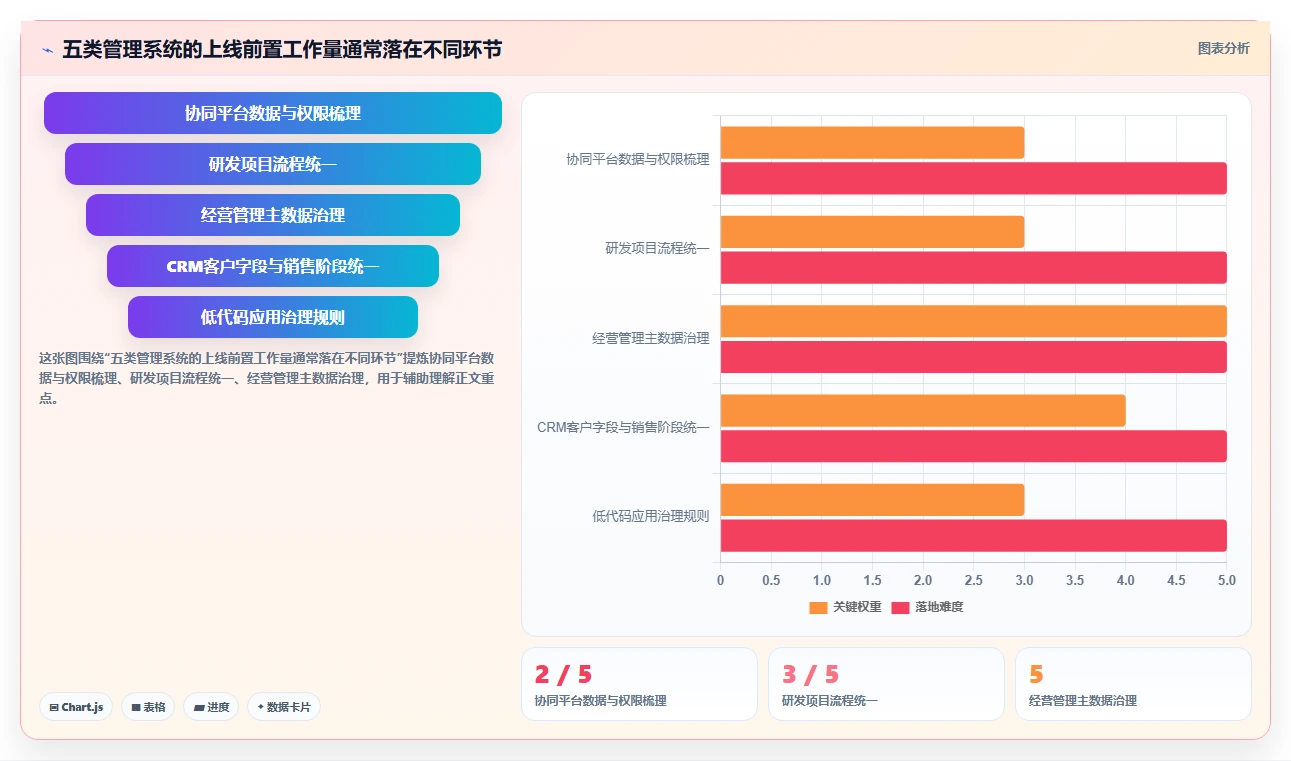Open the 3 / 5 研发项目流程统一 data card
Image resolution: width=1291 pixels, height=761 pixels.
coord(886,684)
